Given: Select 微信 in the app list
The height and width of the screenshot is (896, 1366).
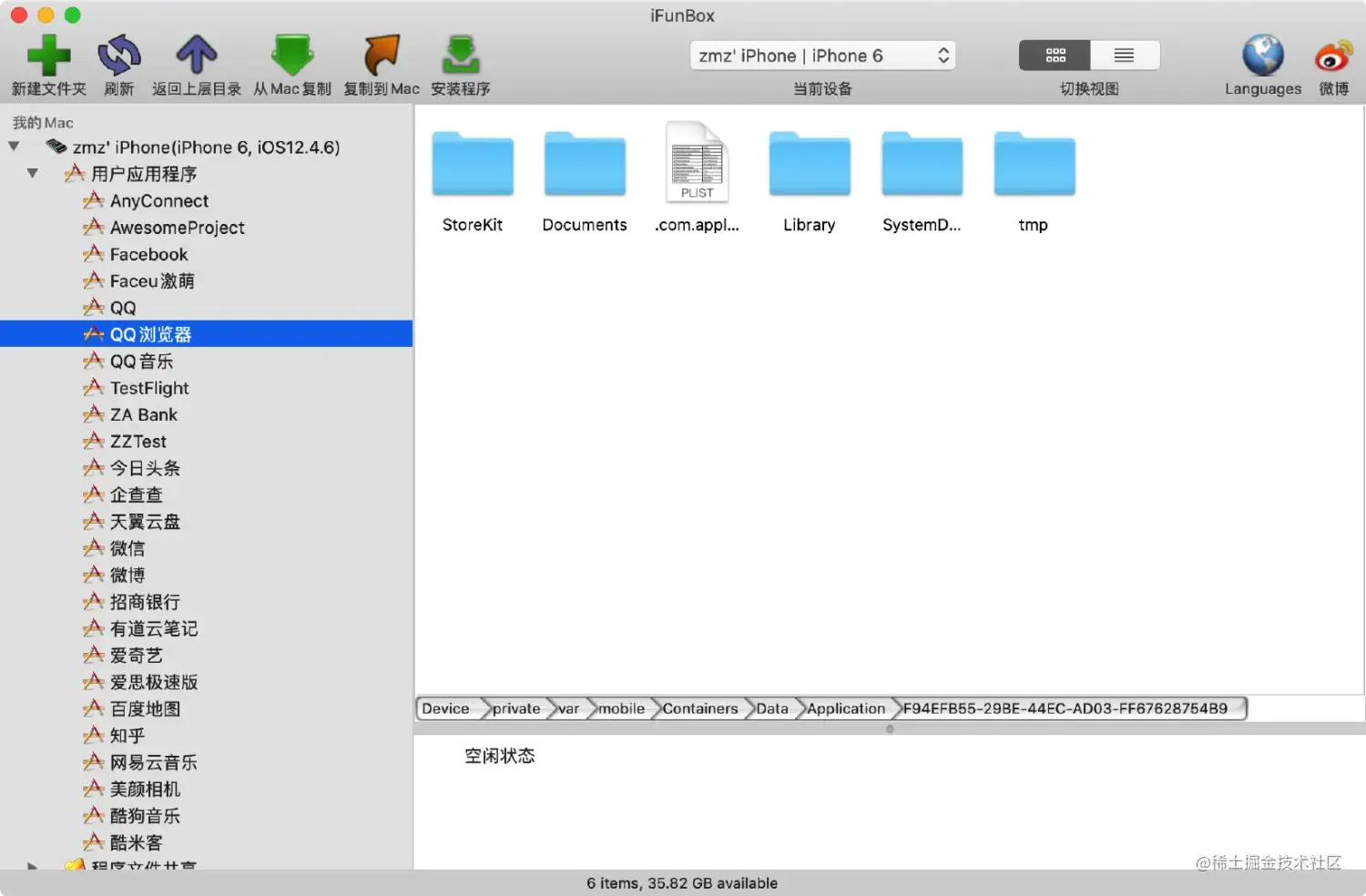Looking at the screenshot, I should click(x=127, y=548).
